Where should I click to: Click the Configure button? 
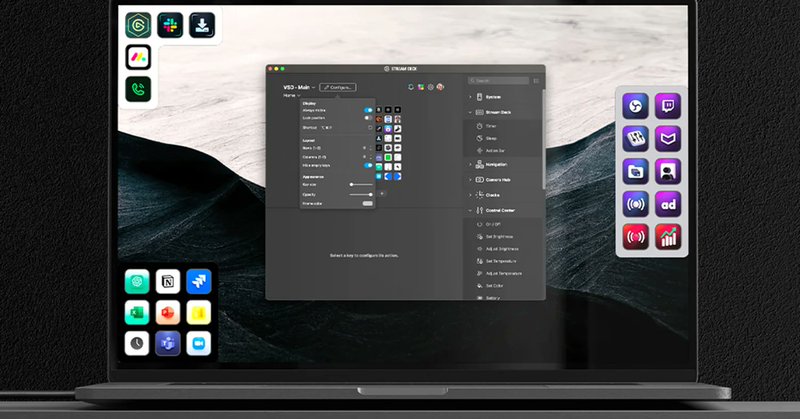338,87
